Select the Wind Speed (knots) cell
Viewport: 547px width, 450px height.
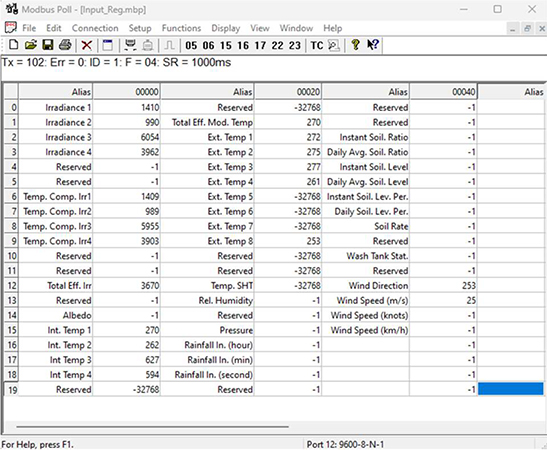coord(366,315)
